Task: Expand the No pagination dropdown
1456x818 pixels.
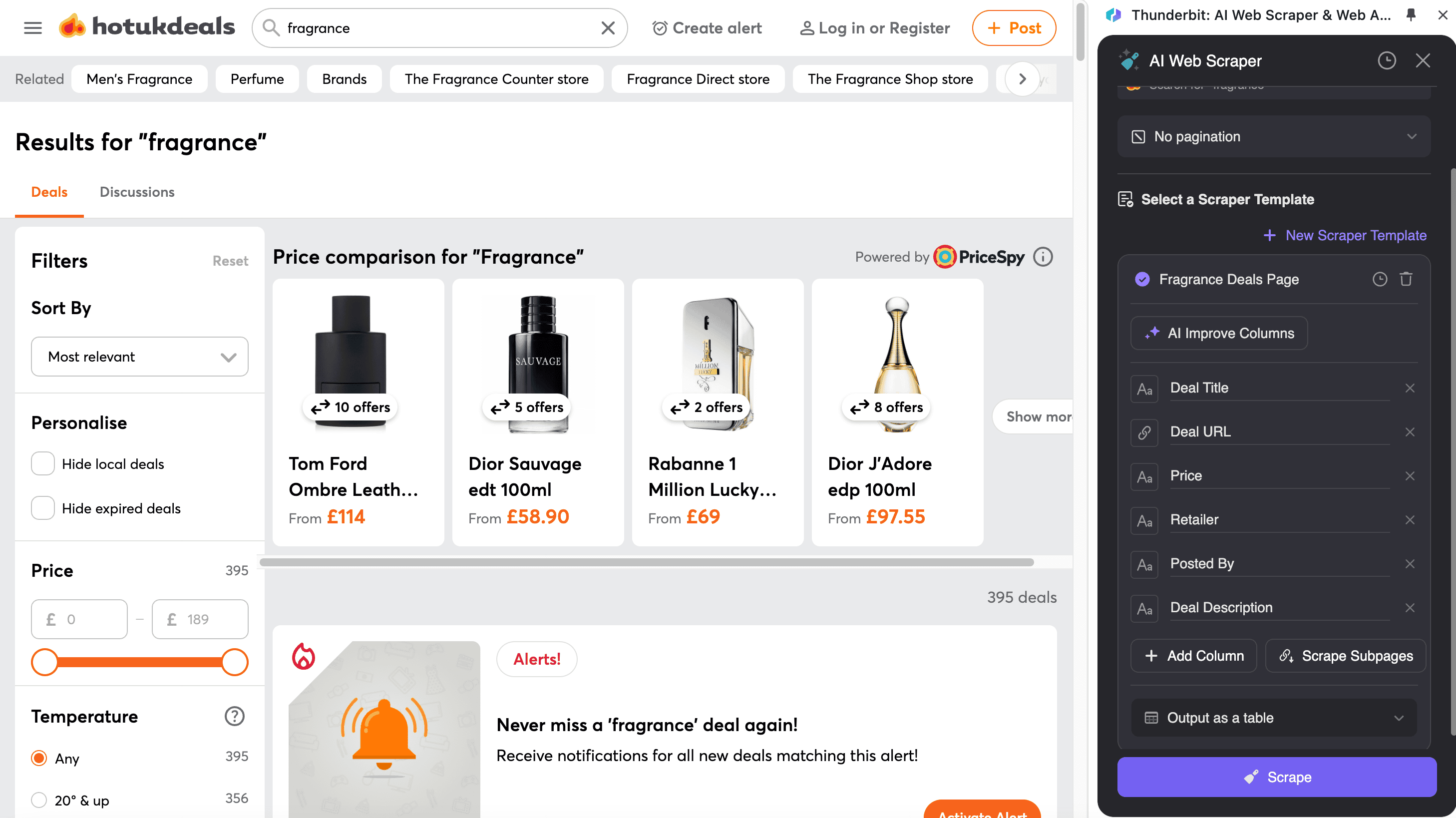Action: 1273,137
